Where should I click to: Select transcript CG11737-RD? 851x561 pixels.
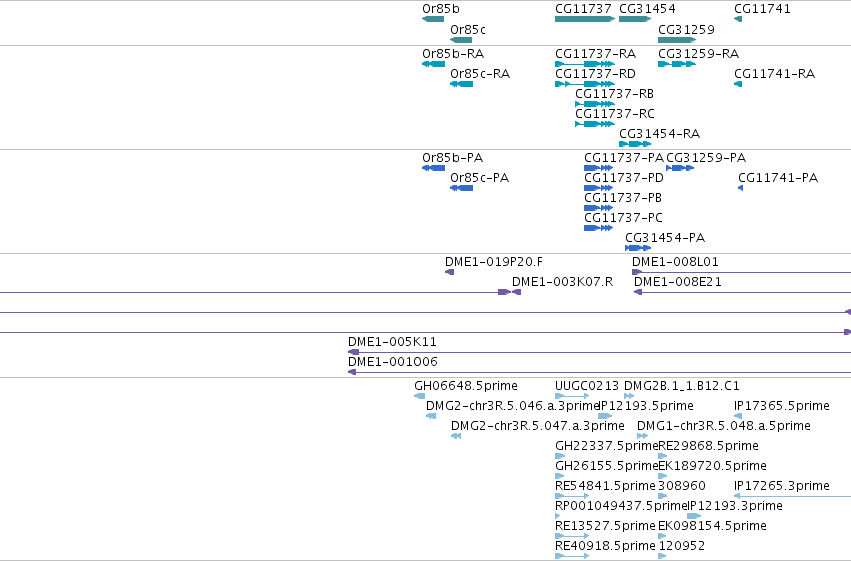585,84
